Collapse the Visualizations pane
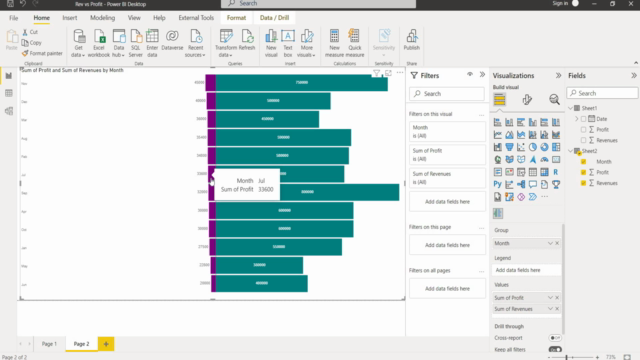Screen dimensions: 640x360 tap(558, 76)
